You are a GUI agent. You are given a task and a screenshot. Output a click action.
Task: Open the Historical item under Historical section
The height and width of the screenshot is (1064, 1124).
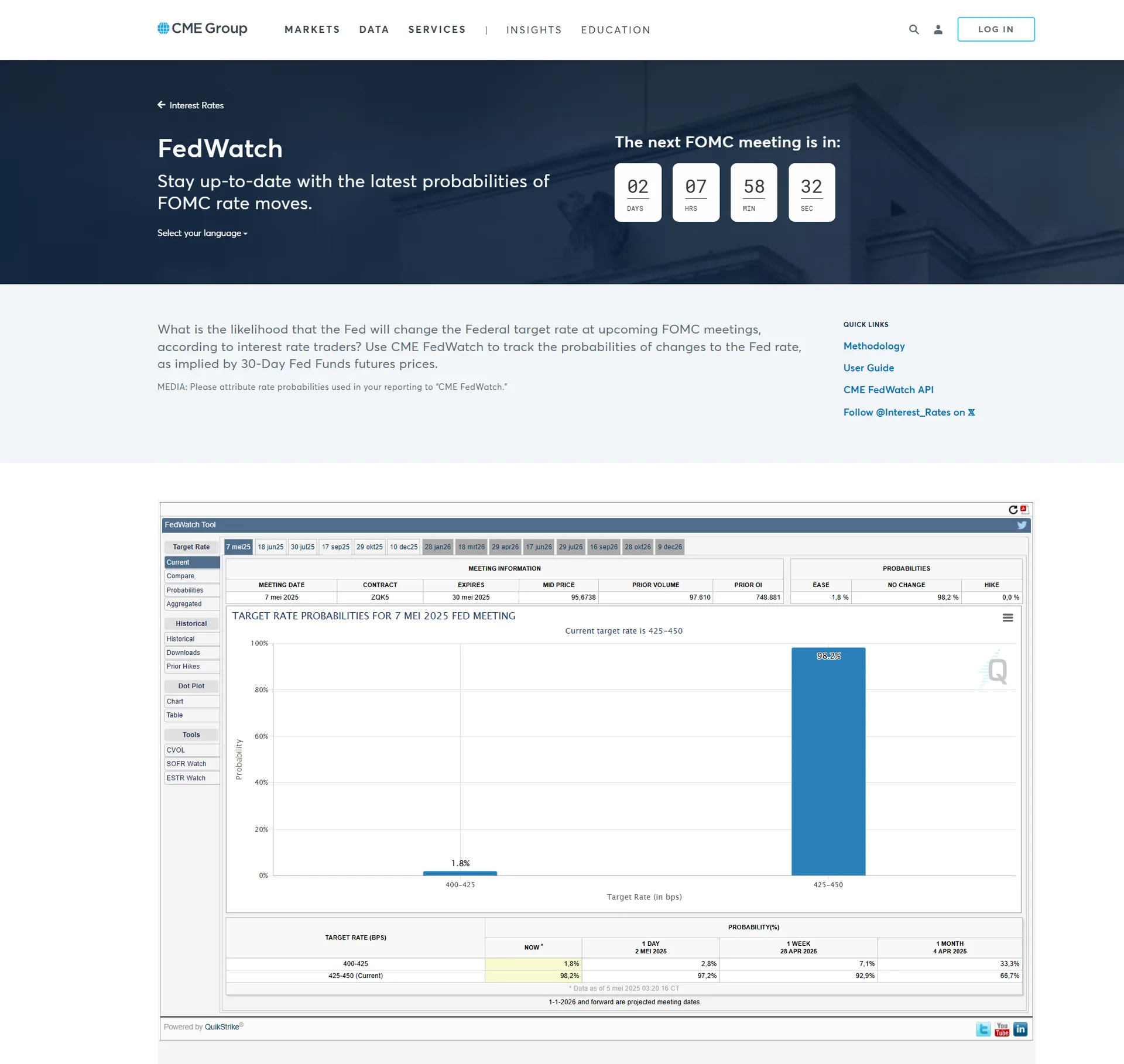(192, 639)
